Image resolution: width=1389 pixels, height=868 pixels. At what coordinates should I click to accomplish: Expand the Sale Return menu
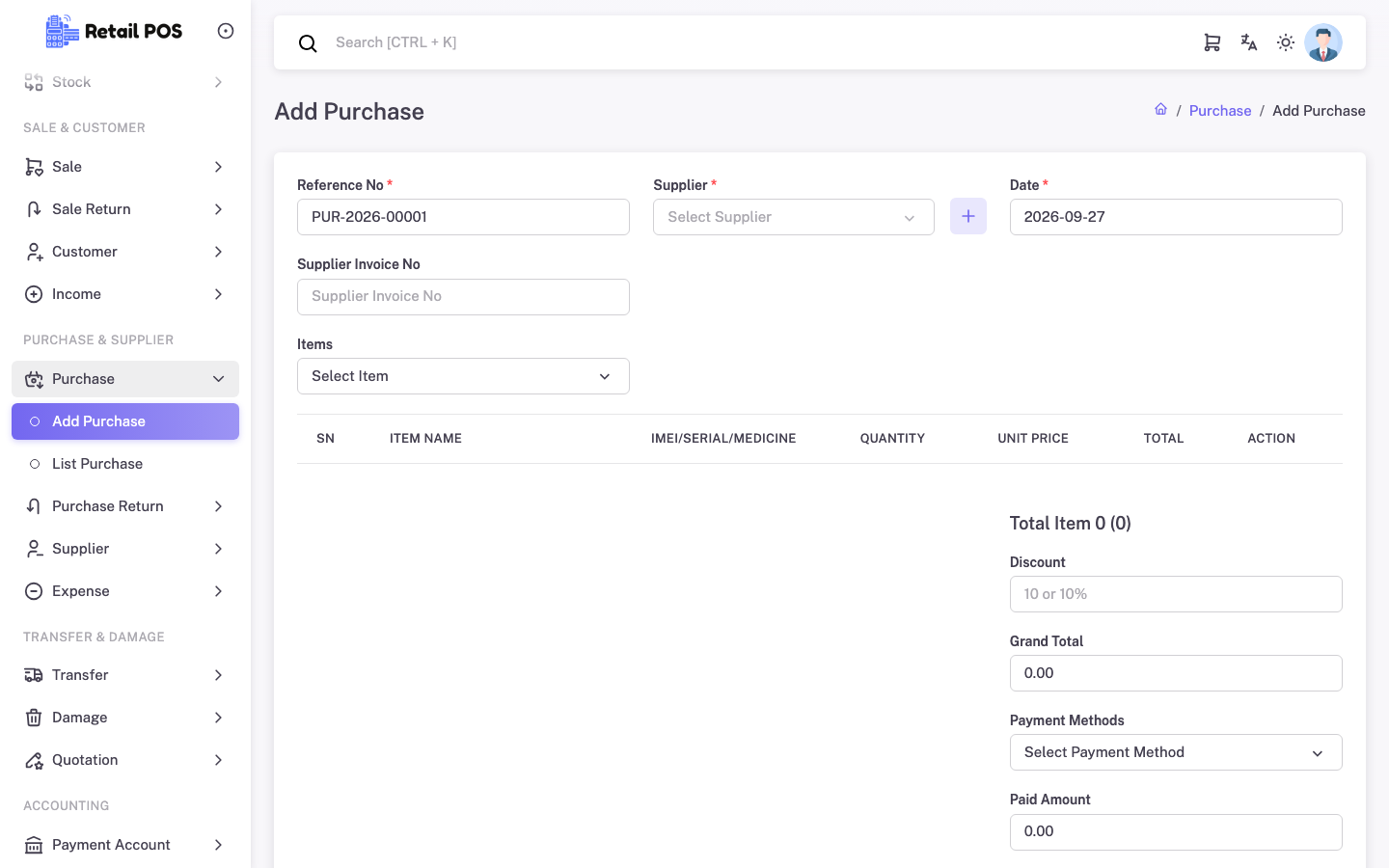point(125,209)
